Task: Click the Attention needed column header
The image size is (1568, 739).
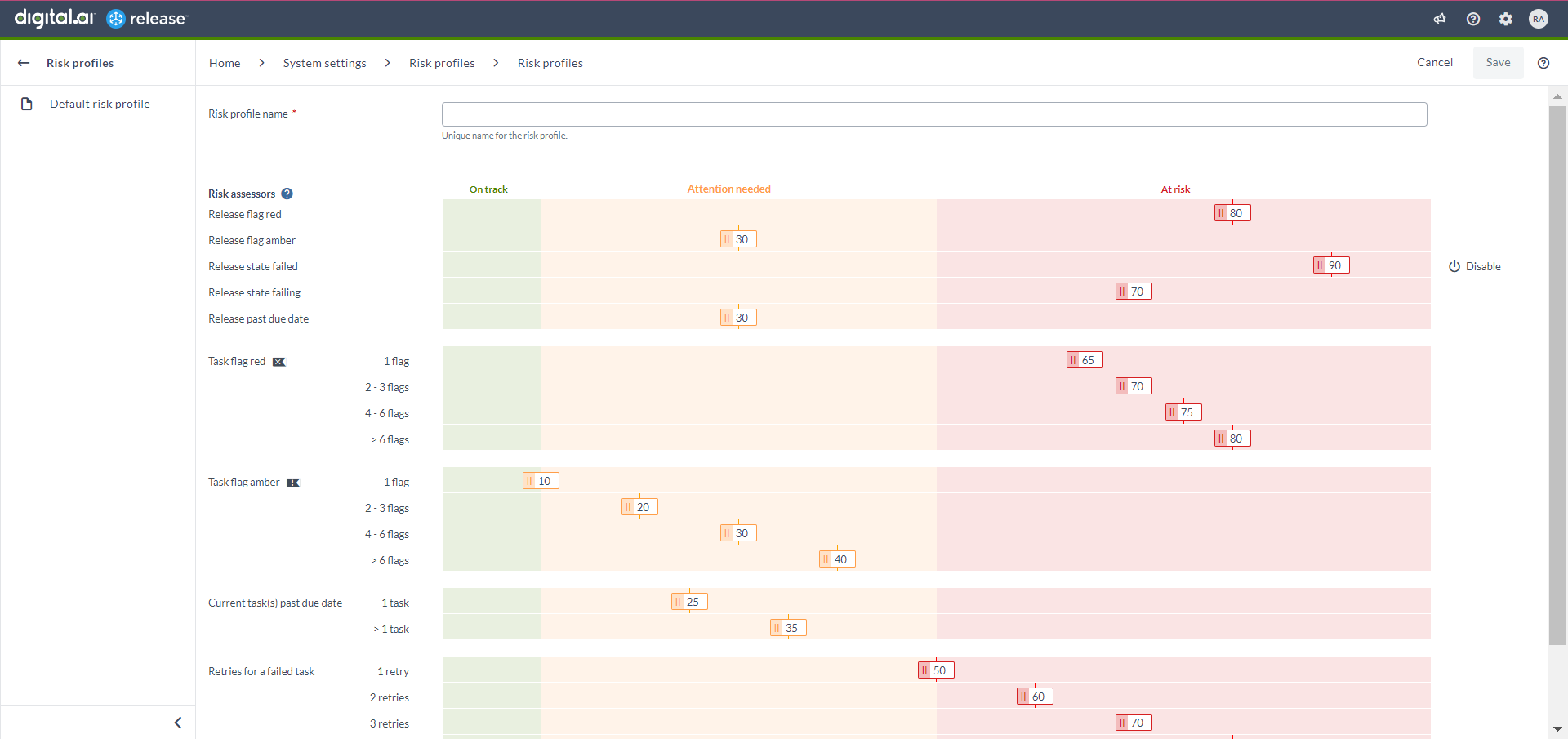Action: point(729,189)
